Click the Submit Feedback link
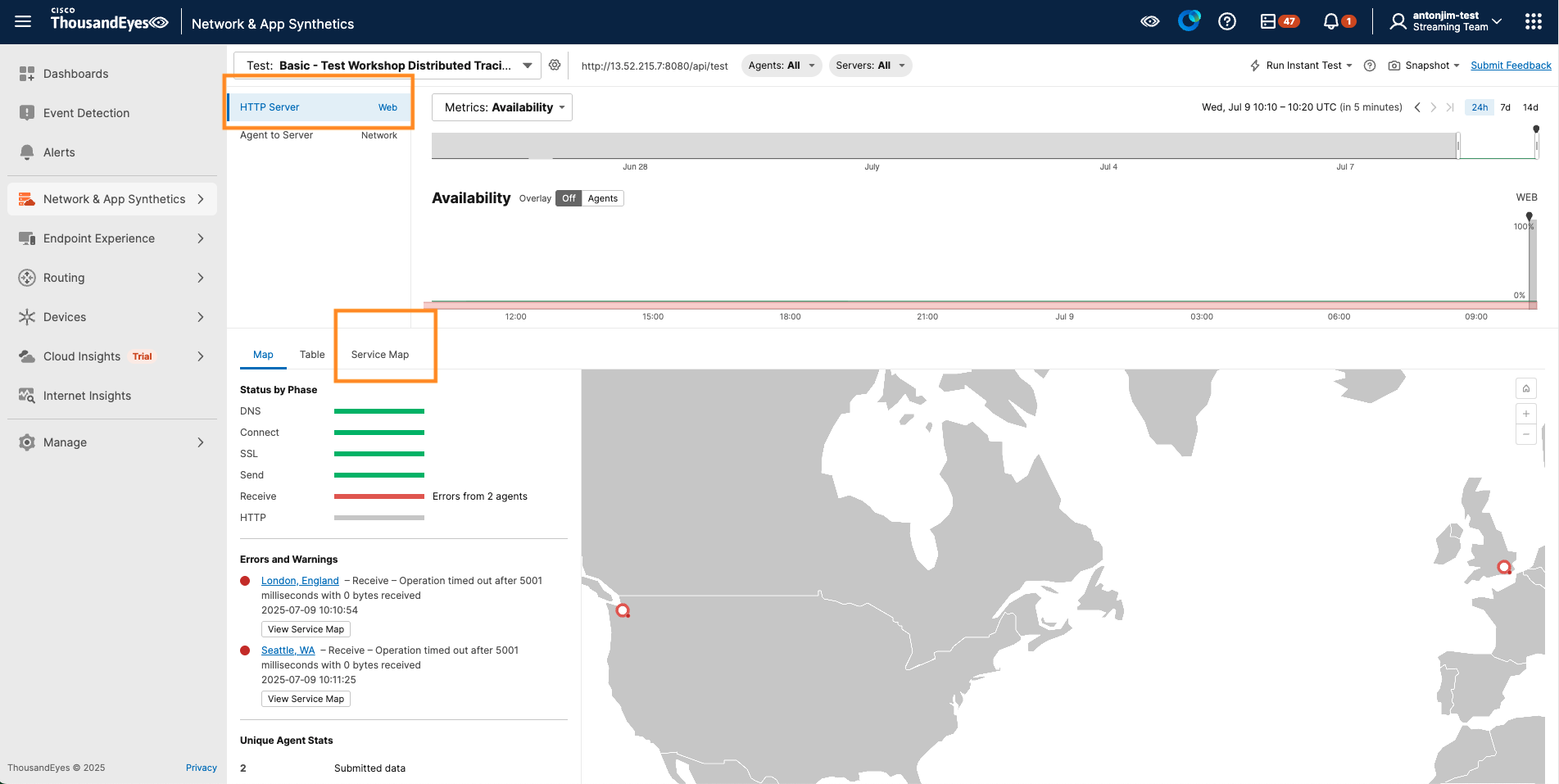 tap(1511, 66)
